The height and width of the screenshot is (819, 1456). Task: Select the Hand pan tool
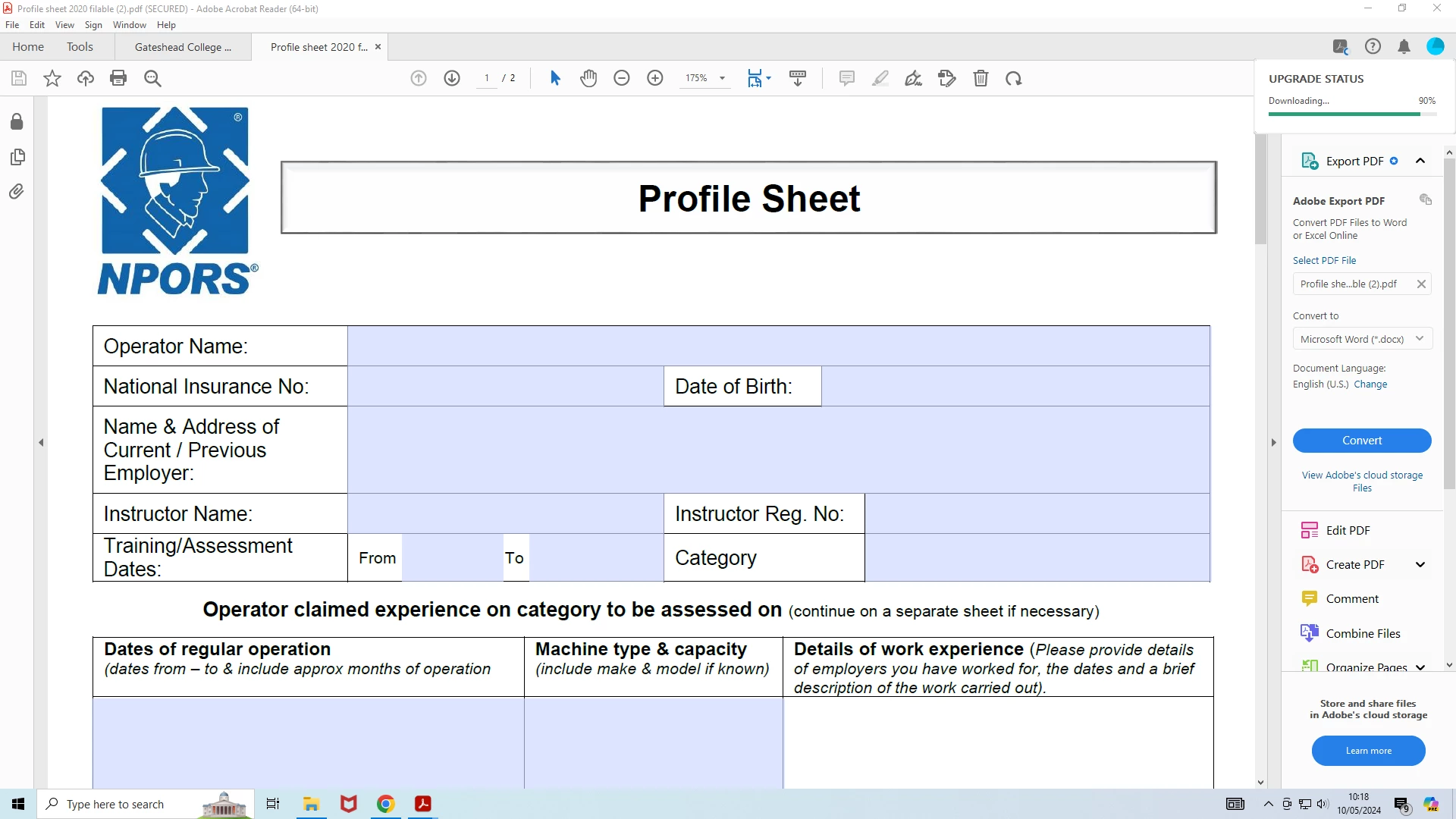pos(588,78)
